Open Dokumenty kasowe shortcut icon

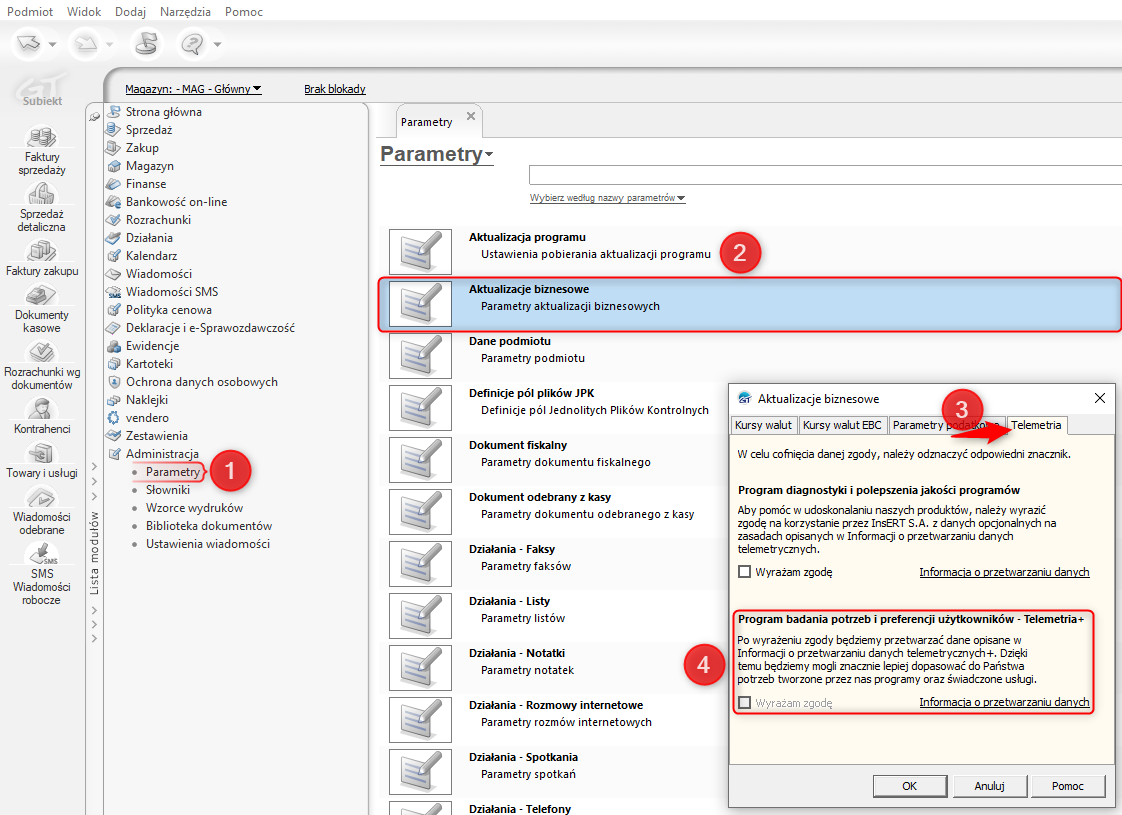coord(42,295)
